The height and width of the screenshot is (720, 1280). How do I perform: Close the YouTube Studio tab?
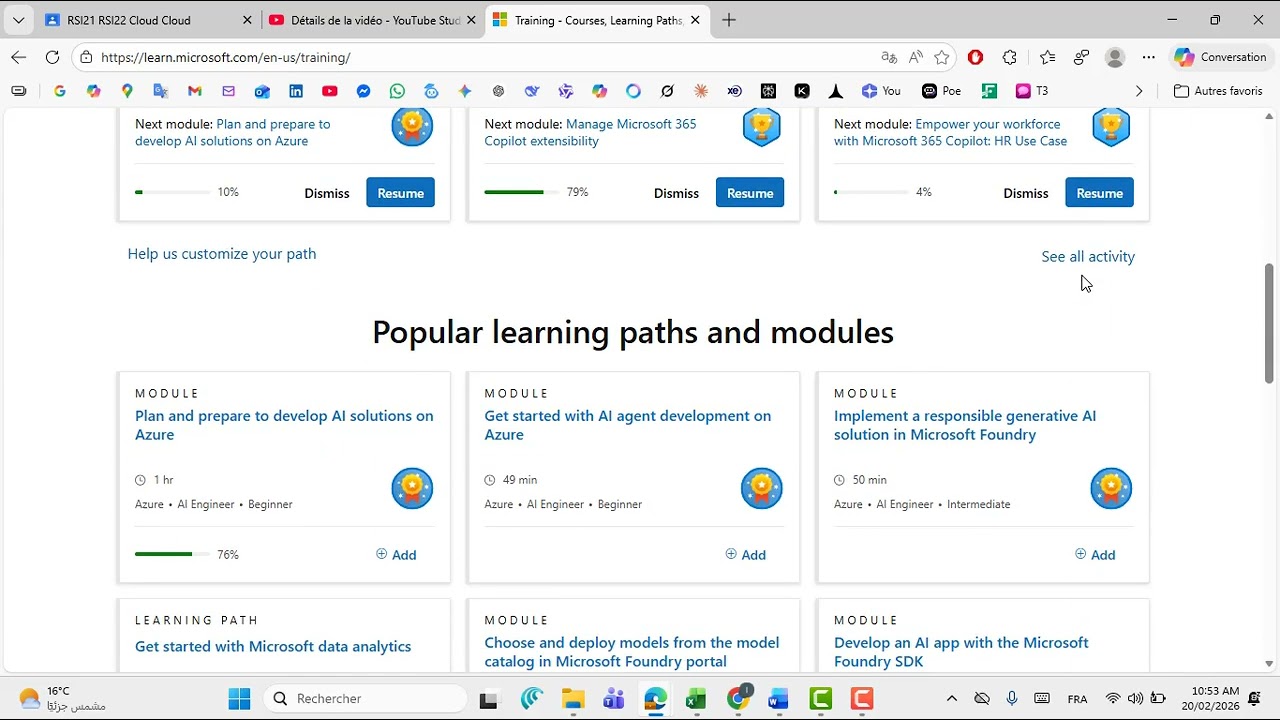pos(471,20)
